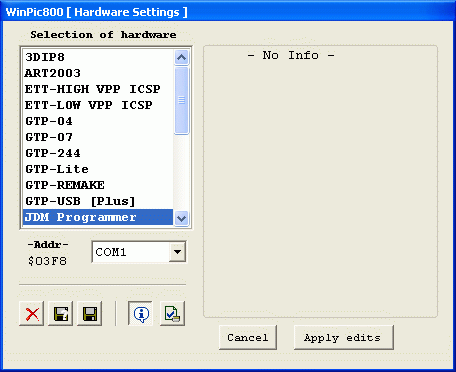The height and width of the screenshot is (372, 456).
Task: Click the Apply edits button
Action: click(343, 337)
